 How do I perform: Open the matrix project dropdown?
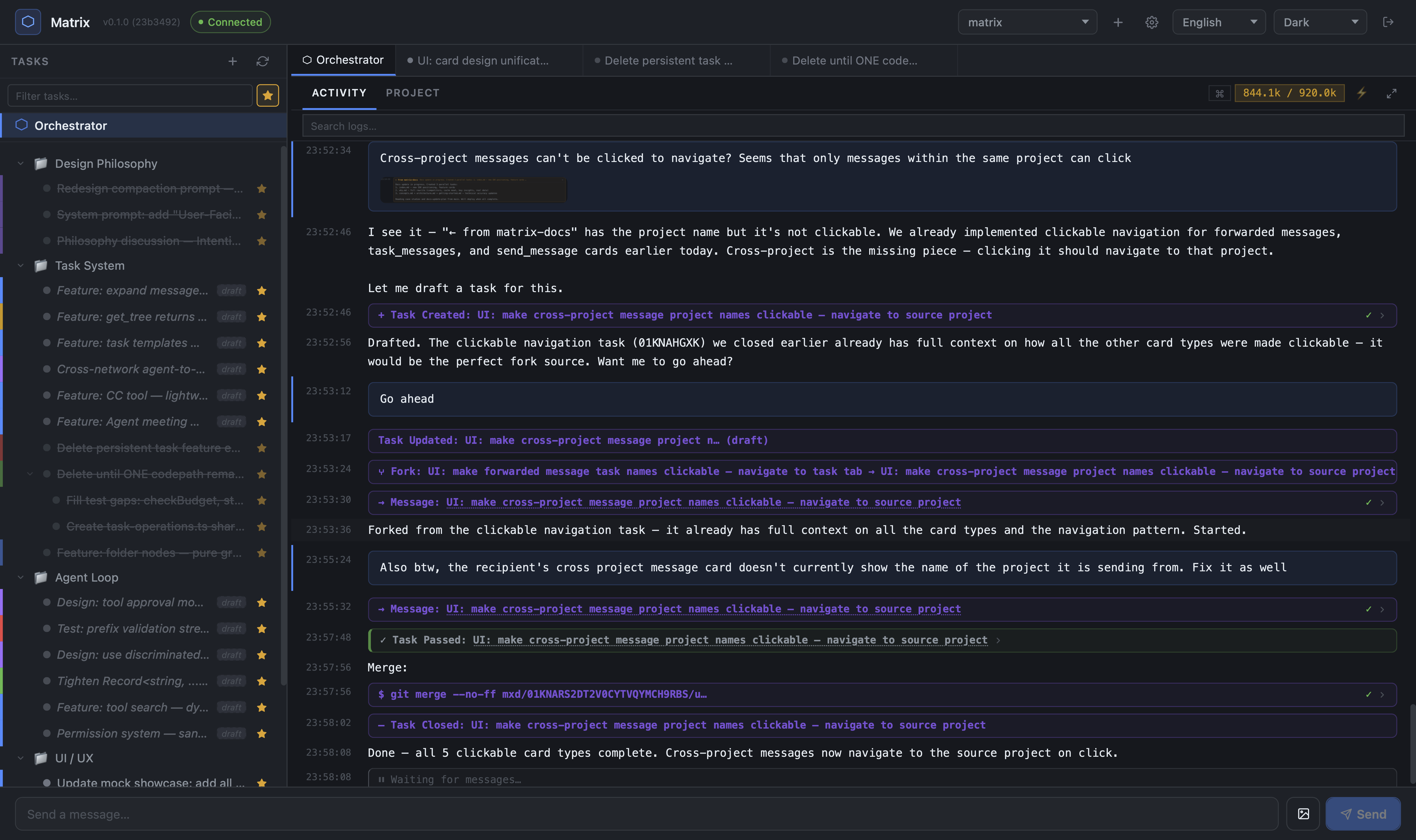pyautogui.click(x=1027, y=22)
